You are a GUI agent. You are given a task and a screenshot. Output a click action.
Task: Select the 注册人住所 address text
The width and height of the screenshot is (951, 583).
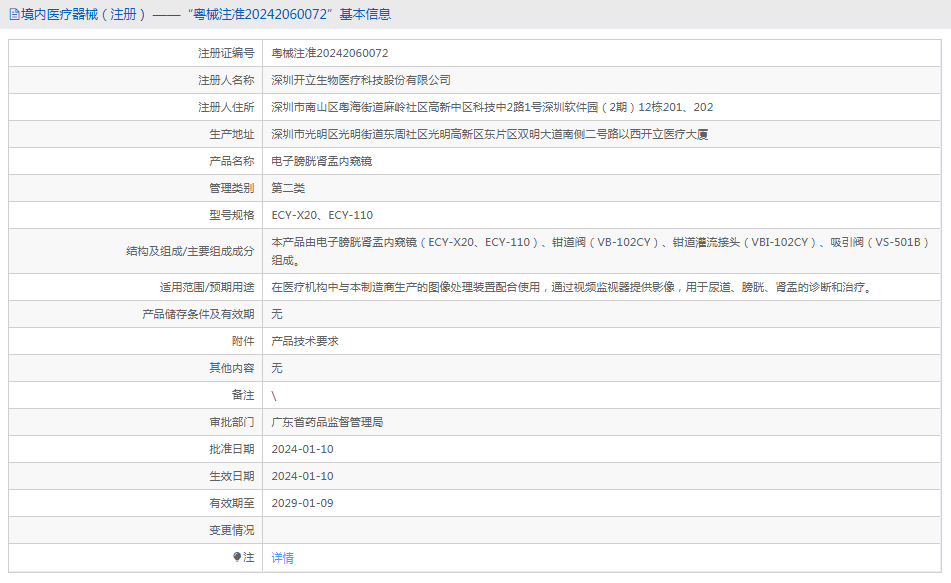tap(492, 107)
